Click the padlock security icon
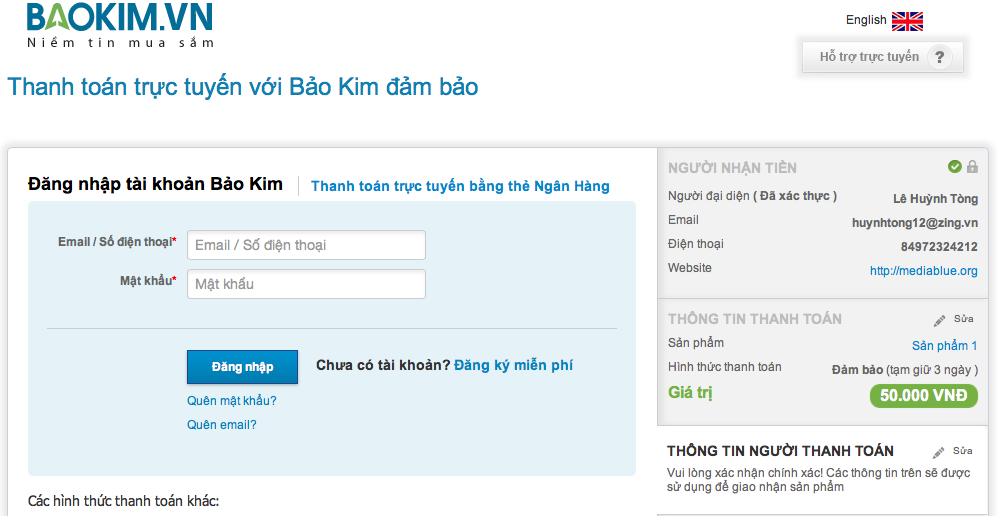The height and width of the screenshot is (516, 1008). [972, 167]
